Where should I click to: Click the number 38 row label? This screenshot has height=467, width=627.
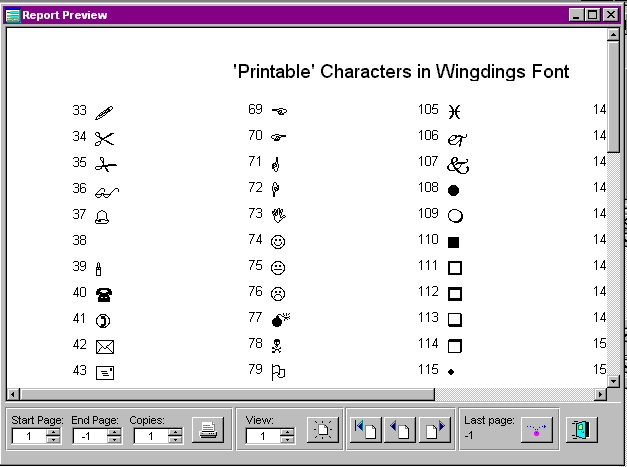tap(80, 240)
